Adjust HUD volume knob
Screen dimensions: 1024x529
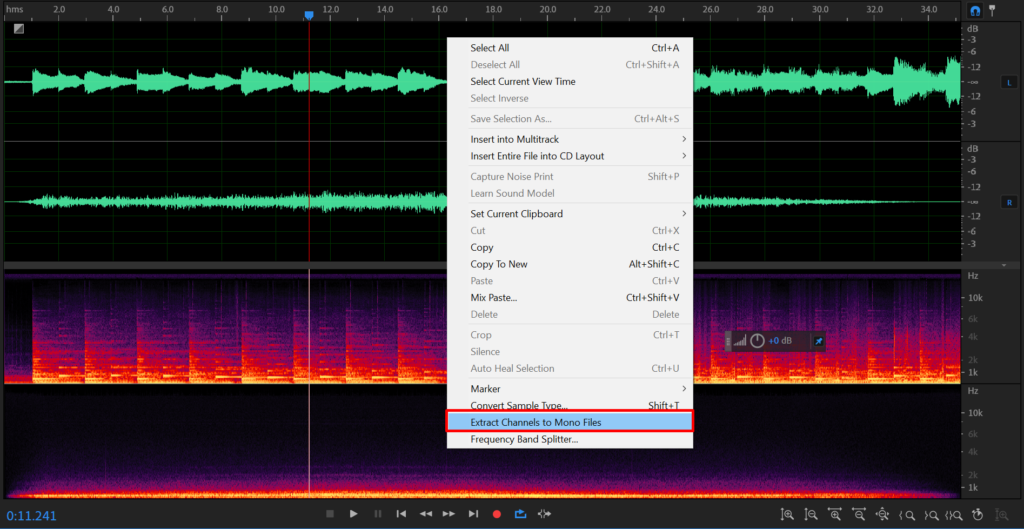[x=757, y=341]
